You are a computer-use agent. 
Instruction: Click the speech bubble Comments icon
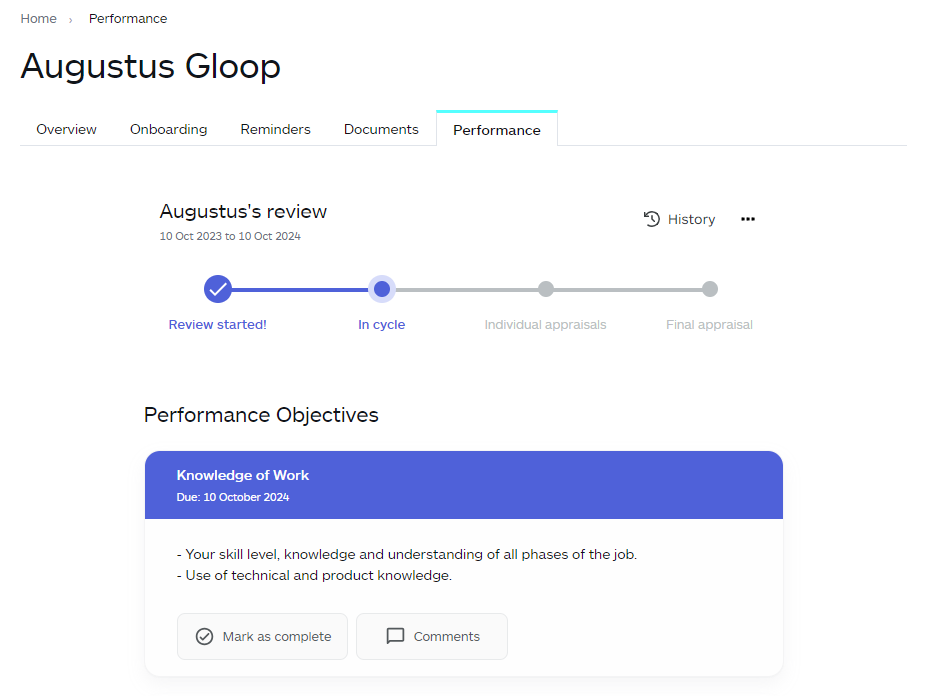tap(395, 636)
